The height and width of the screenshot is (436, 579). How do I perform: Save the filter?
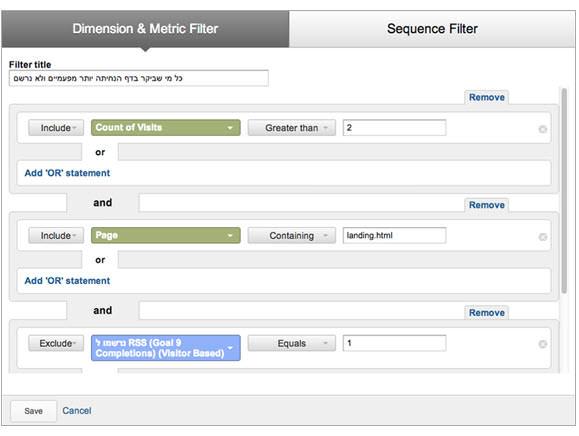(33, 411)
